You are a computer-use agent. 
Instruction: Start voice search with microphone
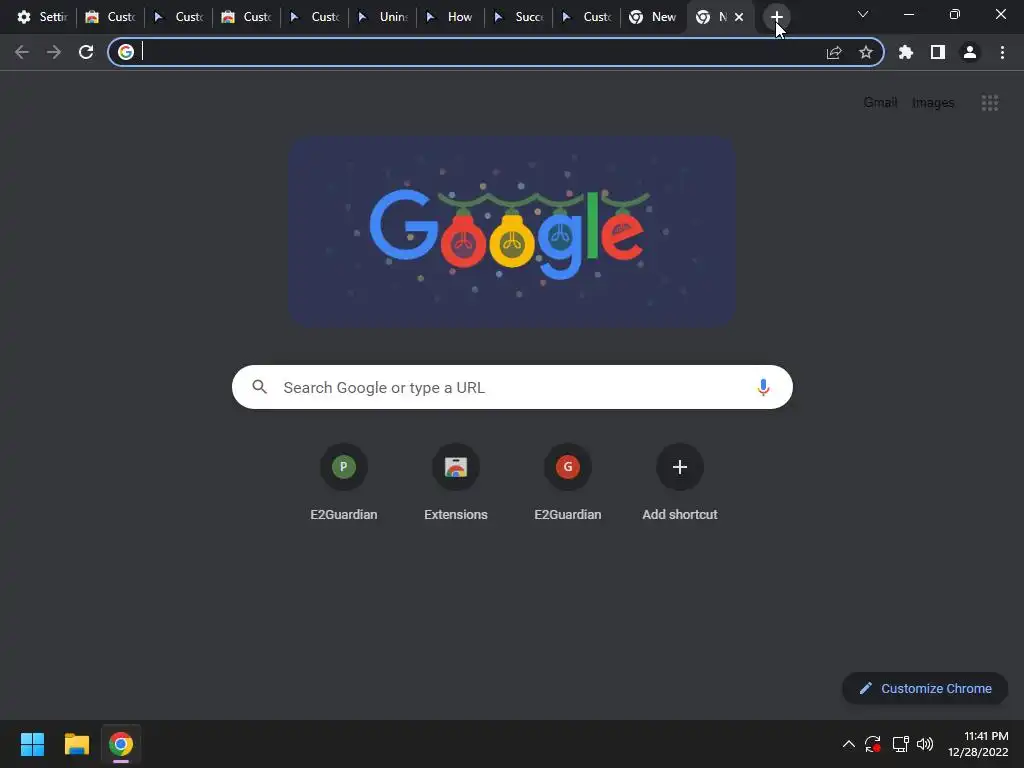pyautogui.click(x=763, y=387)
